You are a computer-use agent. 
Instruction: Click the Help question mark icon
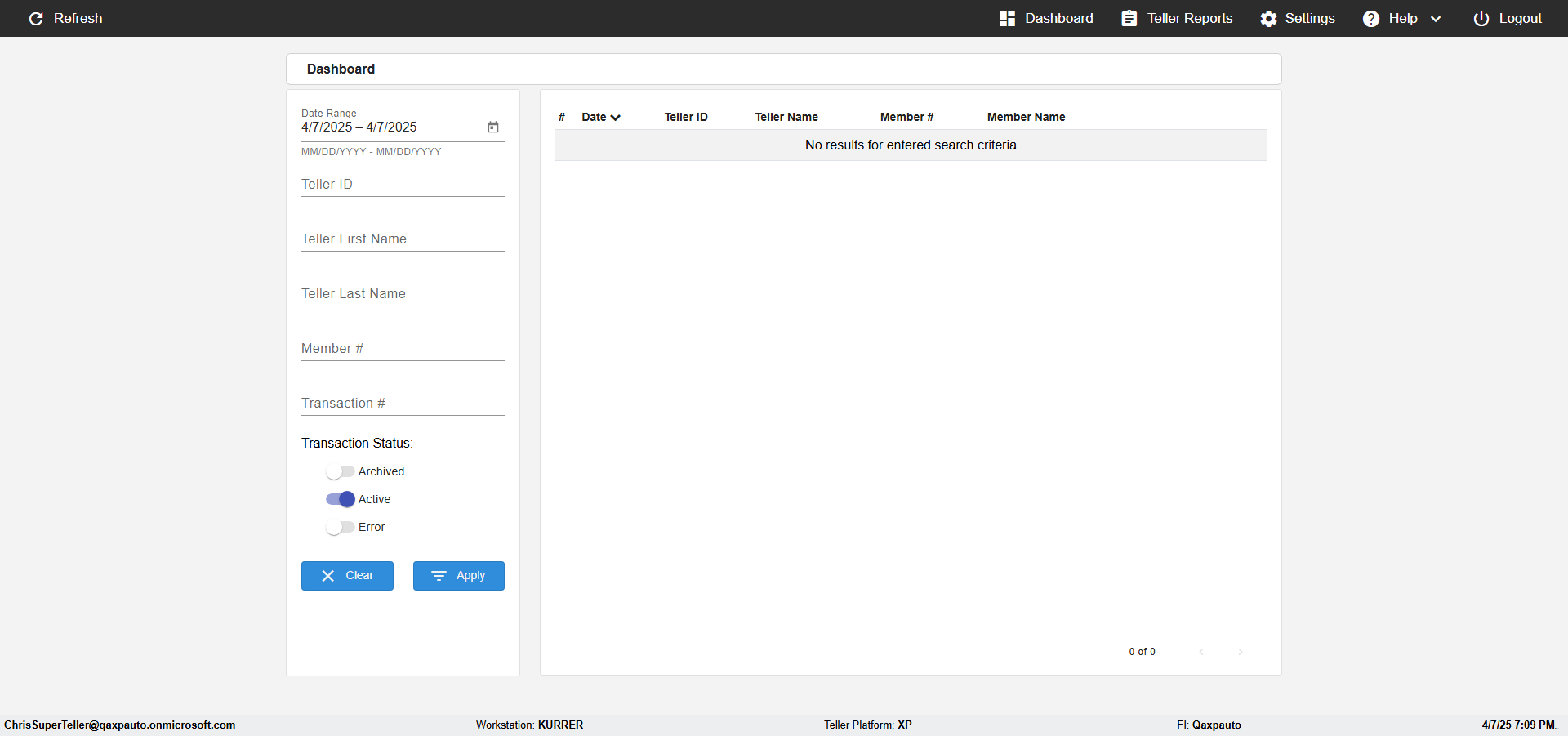tap(1371, 19)
